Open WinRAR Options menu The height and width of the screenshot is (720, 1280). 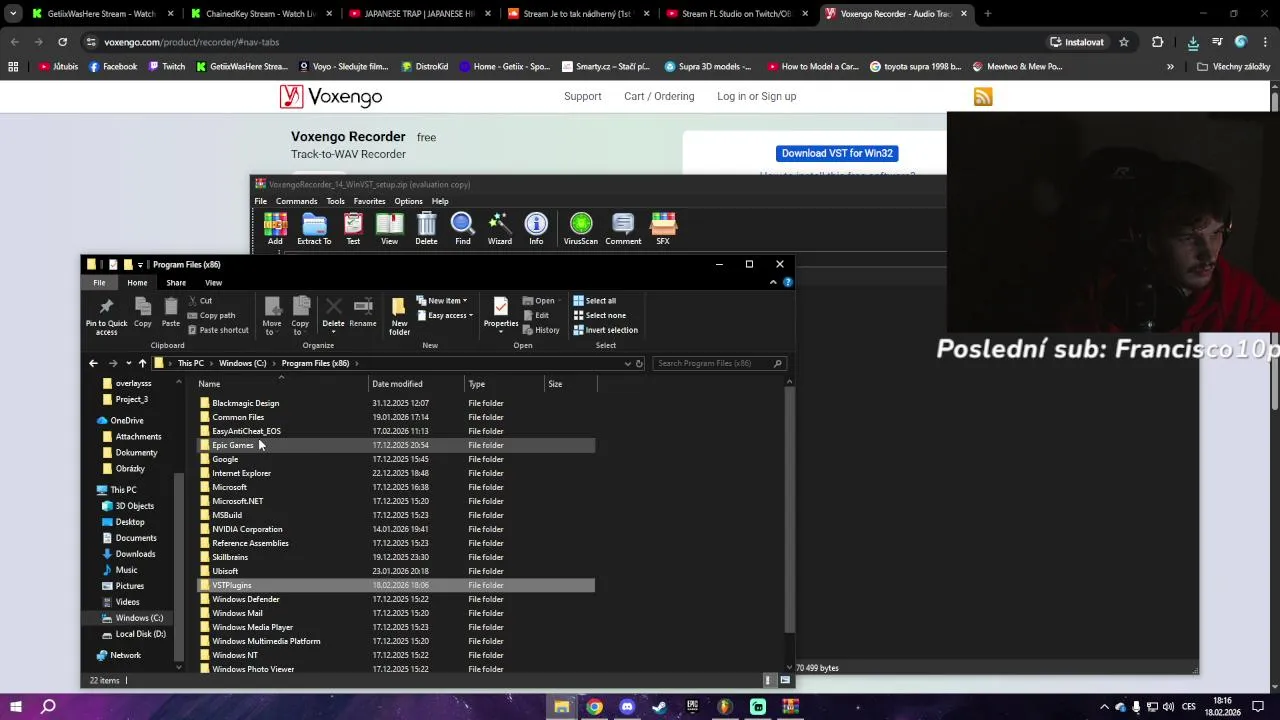408,201
